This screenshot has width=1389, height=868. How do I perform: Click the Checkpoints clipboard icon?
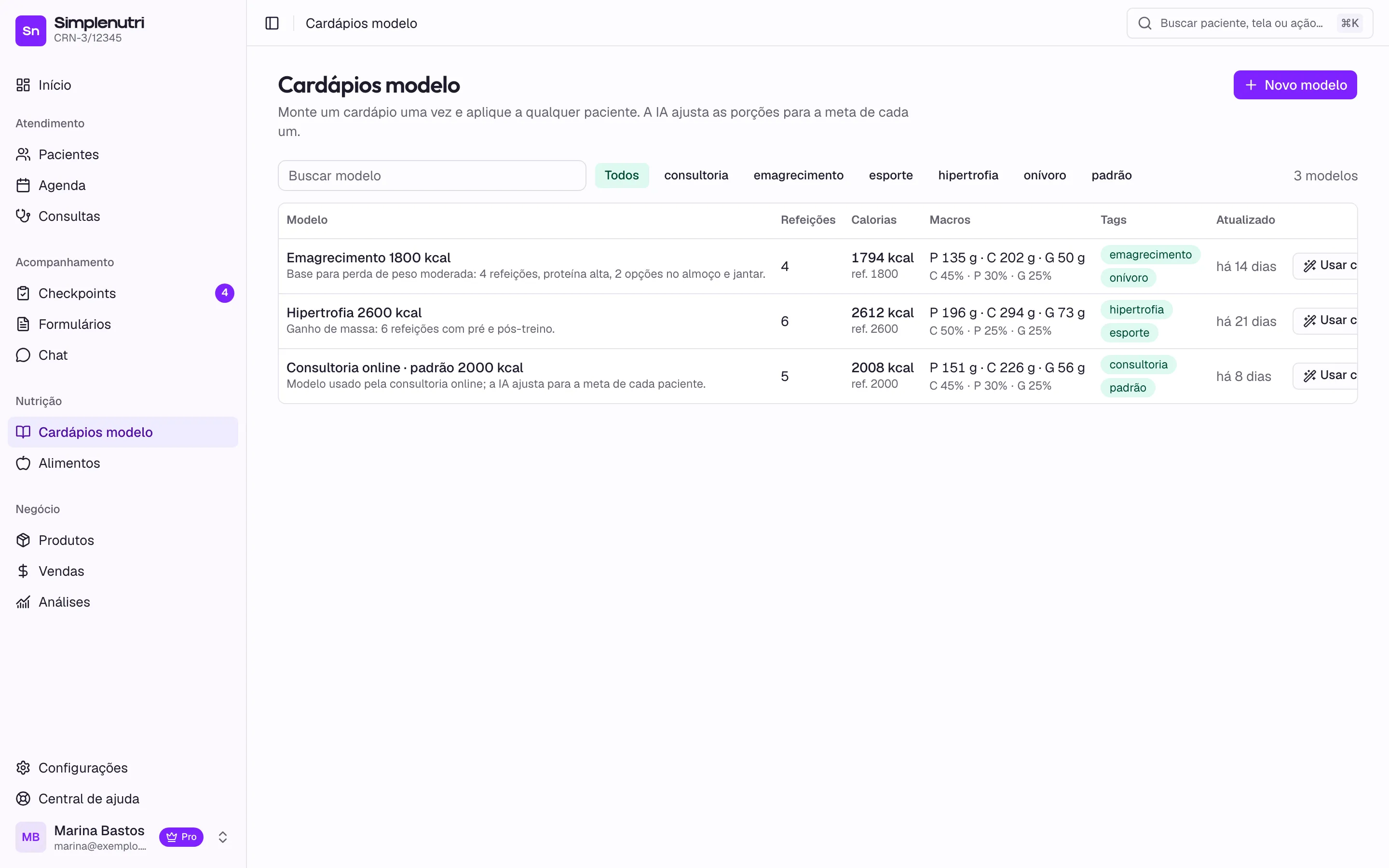[x=23, y=293]
